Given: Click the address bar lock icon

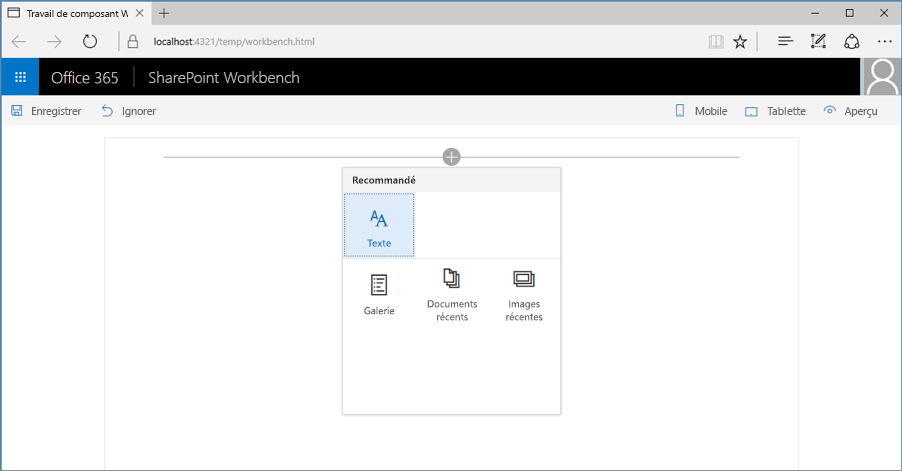Looking at the screenshot, I should pos(133,41).
